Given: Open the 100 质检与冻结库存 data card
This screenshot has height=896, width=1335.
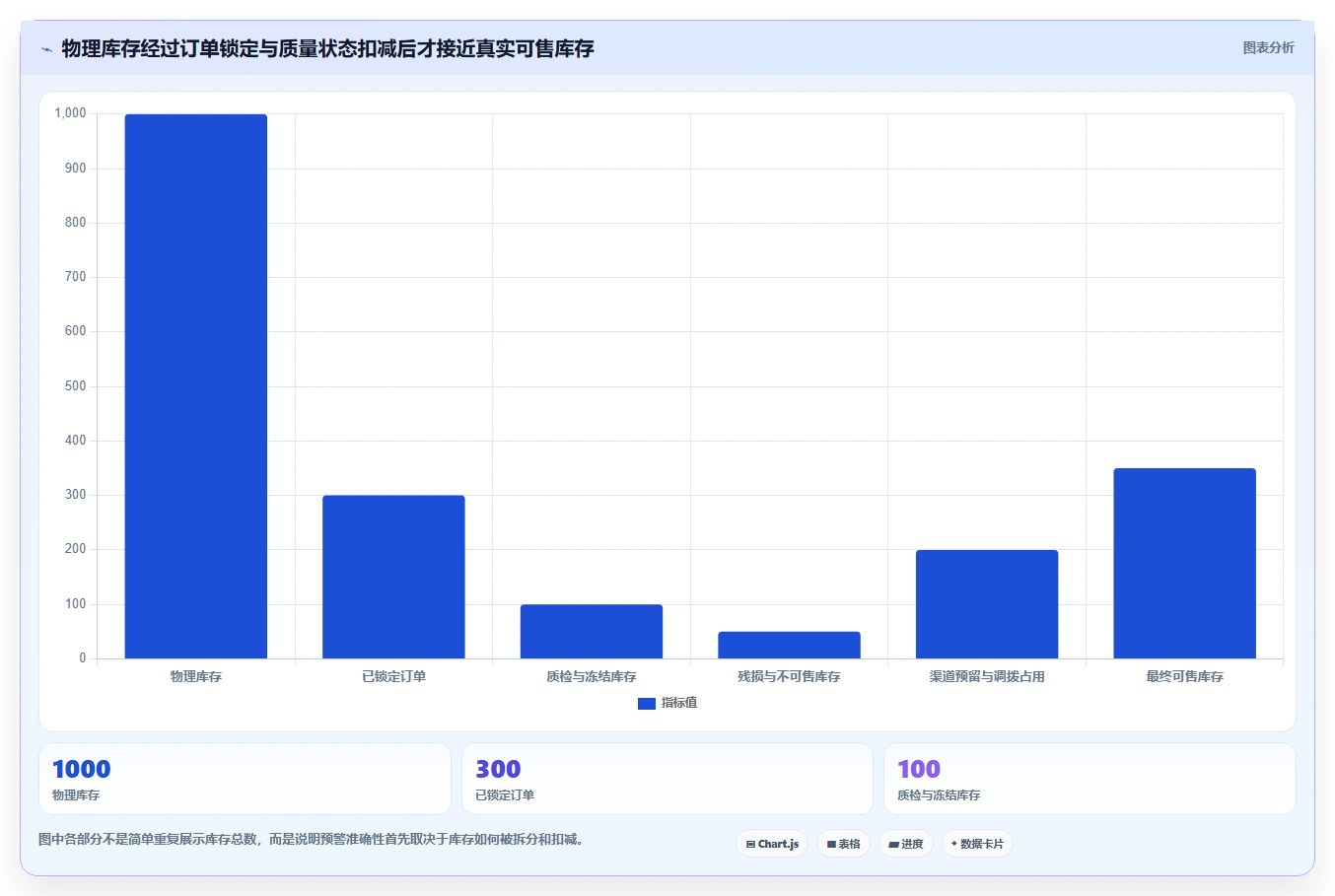Looking at the screenshot, I should (x=1089, y=779).
